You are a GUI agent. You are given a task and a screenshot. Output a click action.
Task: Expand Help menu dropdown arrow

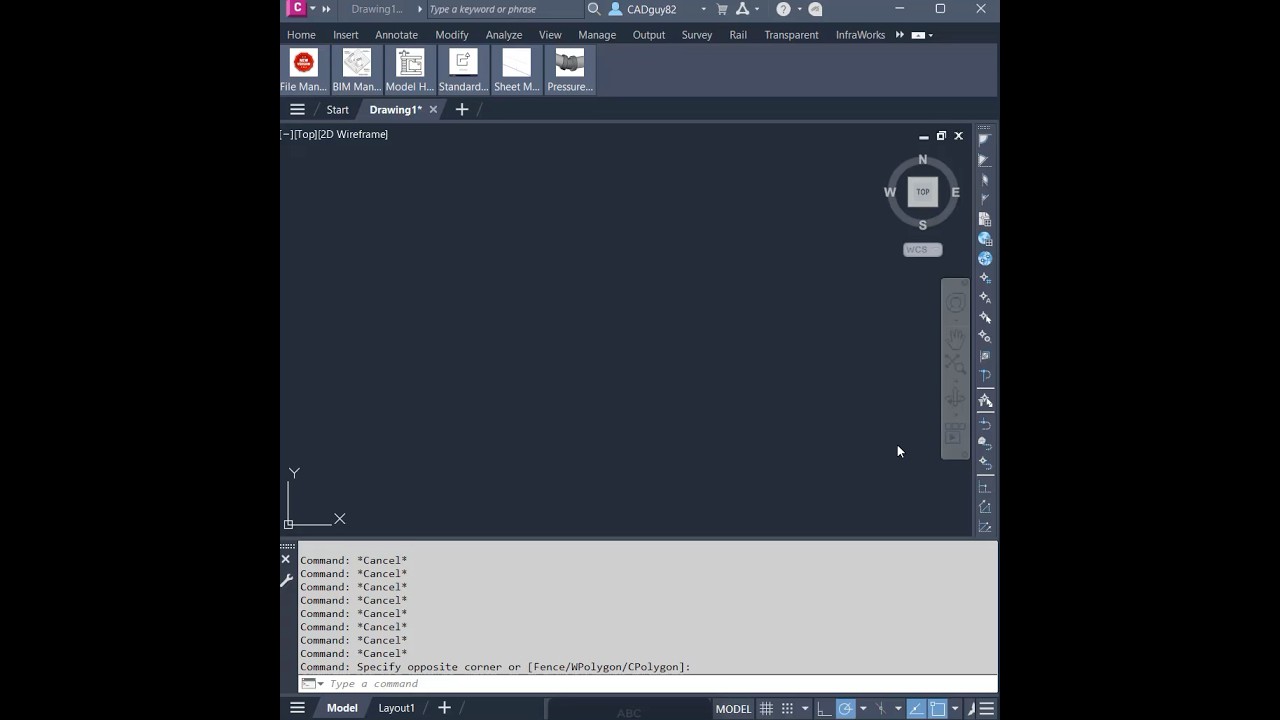(x=800, y=9)
